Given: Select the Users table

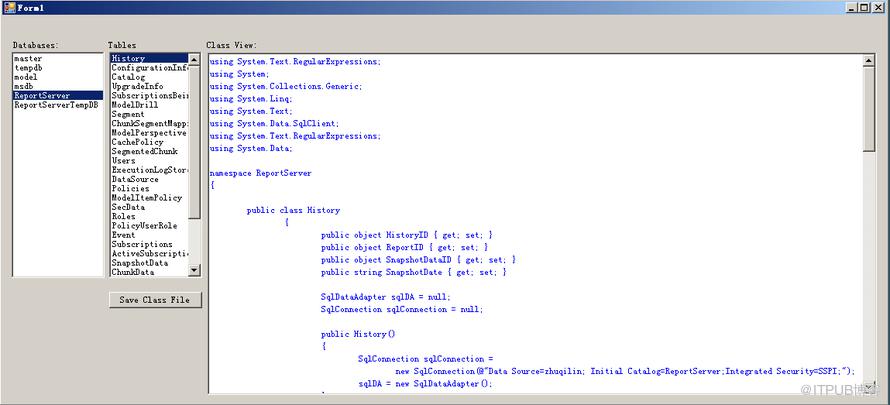Looking at the screenshot, I should coord(149,161).
